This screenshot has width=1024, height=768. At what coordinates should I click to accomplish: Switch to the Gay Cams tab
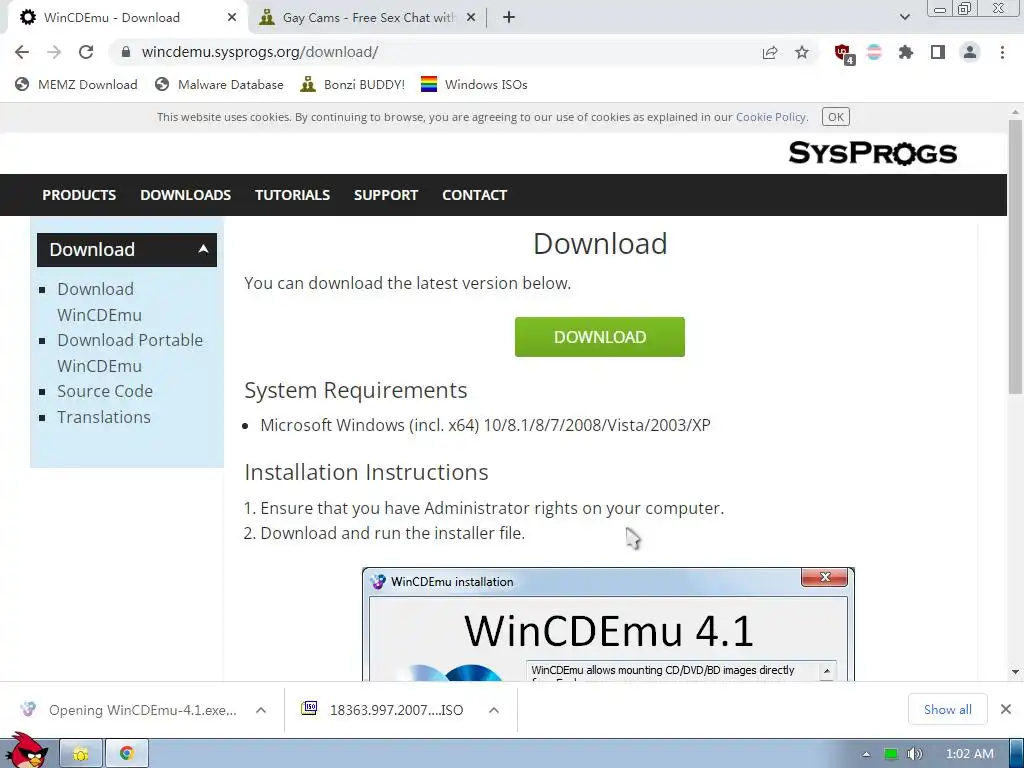point(366,18)
